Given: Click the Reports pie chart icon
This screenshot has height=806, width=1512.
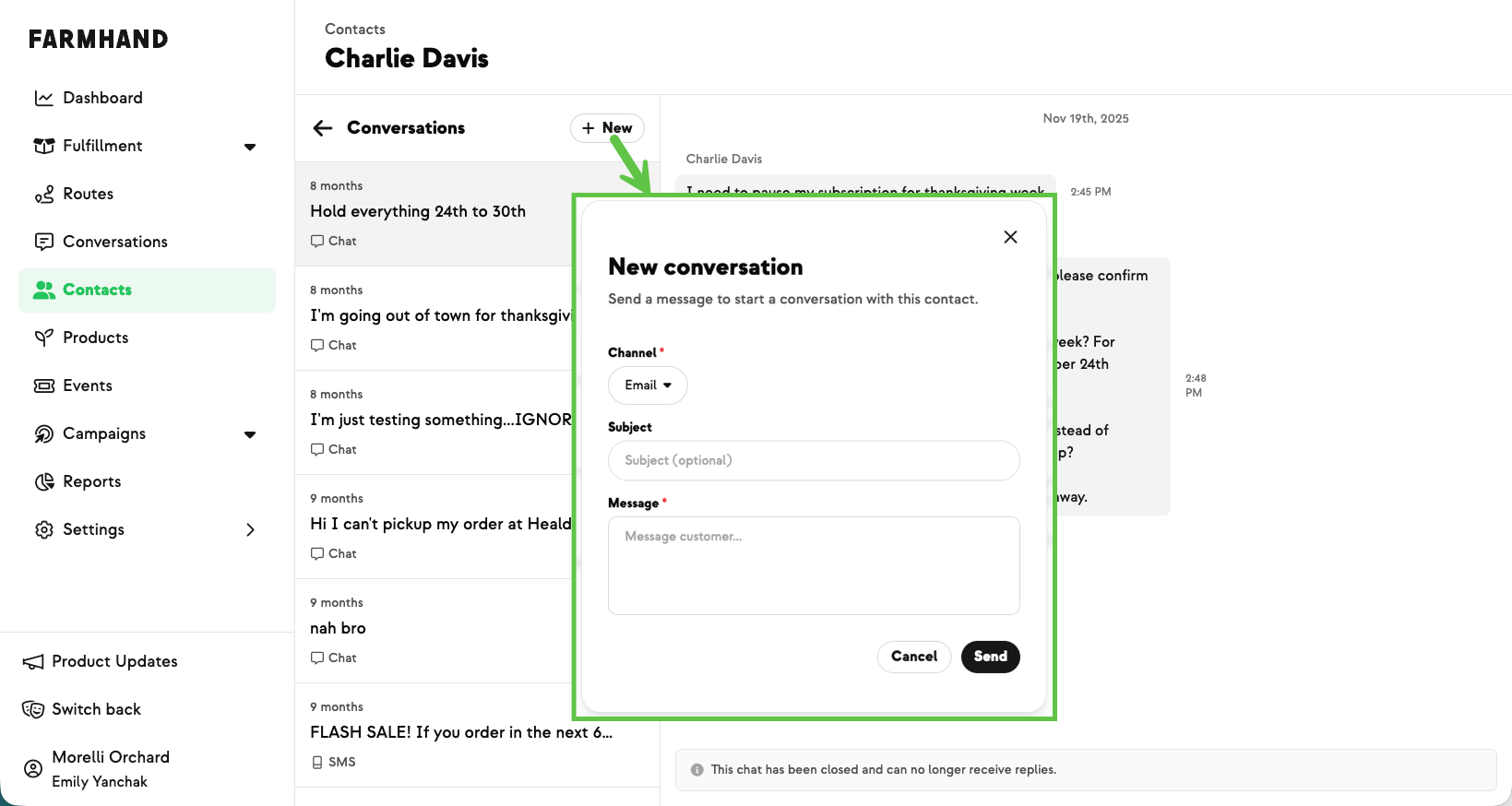Looking at the screenshot, I should tap(43, 481).
